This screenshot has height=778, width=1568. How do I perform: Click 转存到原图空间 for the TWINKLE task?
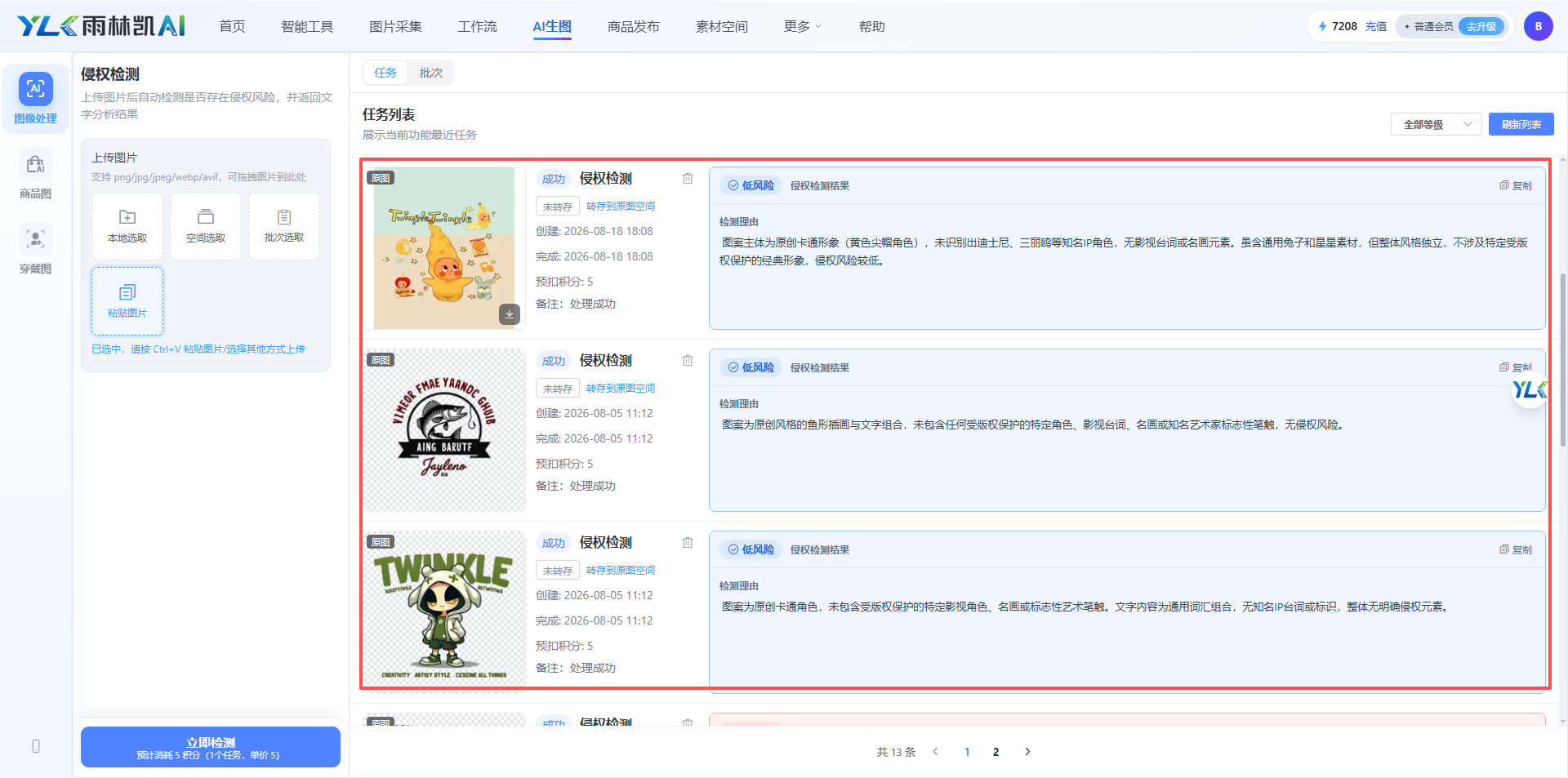pyautogui.click(x=621, y=571)
